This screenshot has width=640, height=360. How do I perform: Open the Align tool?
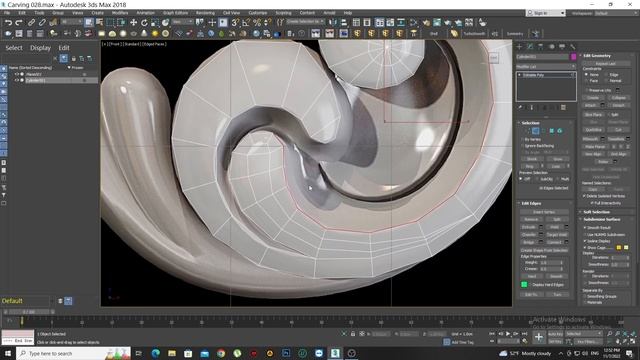pyautogui.click(x=344, y=22)
